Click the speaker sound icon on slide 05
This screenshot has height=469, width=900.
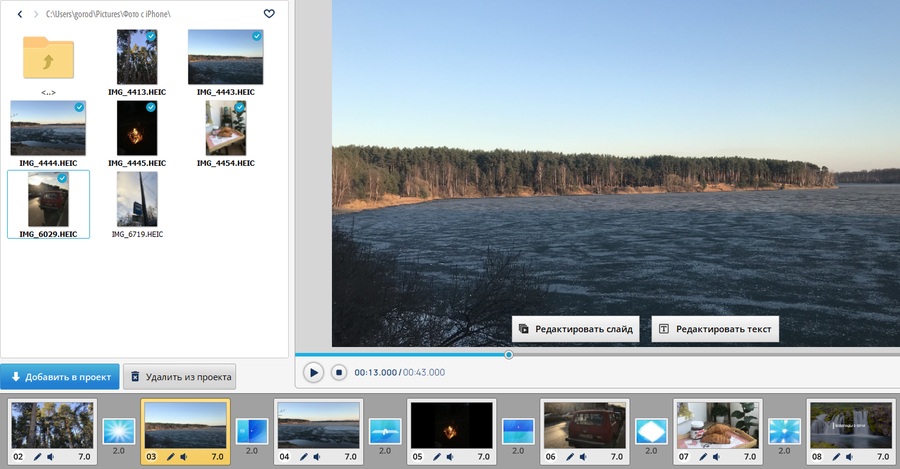click(x=449, y=456)
